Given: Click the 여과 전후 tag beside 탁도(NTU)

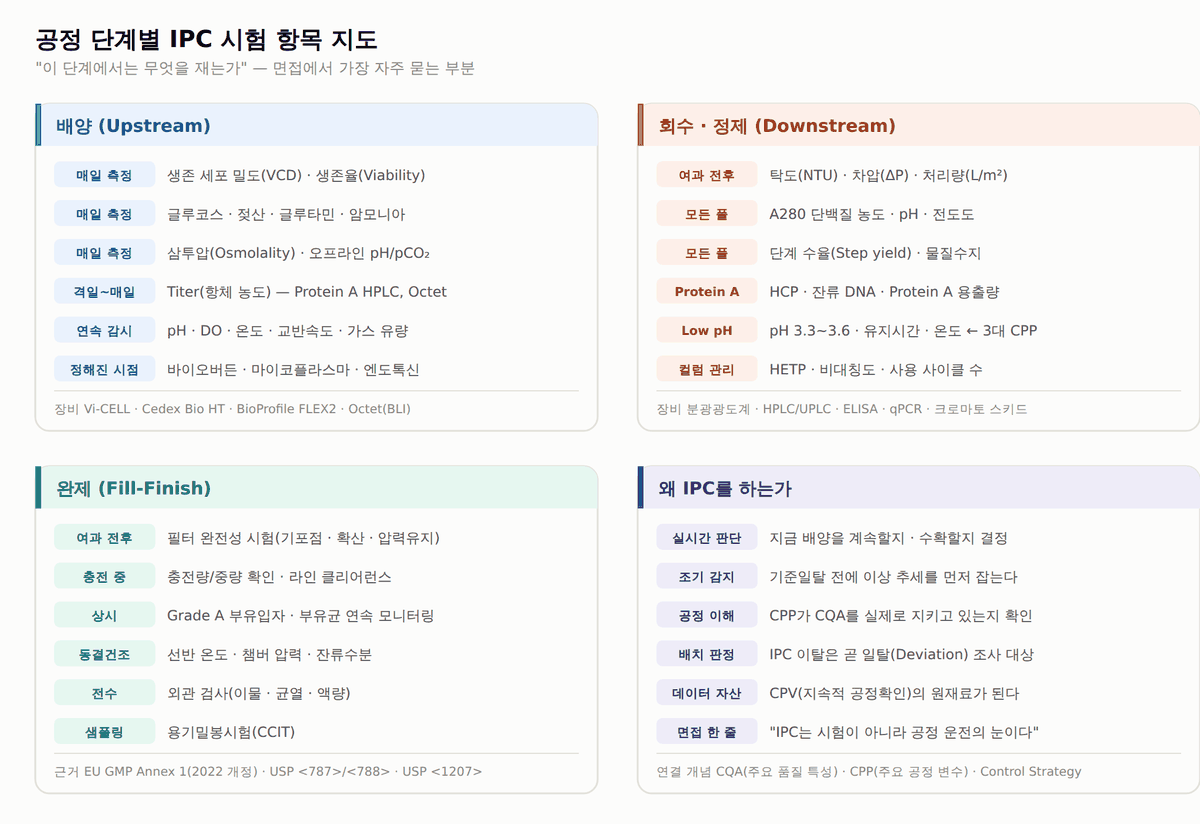Looking at the screenshot, I should 707,175.
